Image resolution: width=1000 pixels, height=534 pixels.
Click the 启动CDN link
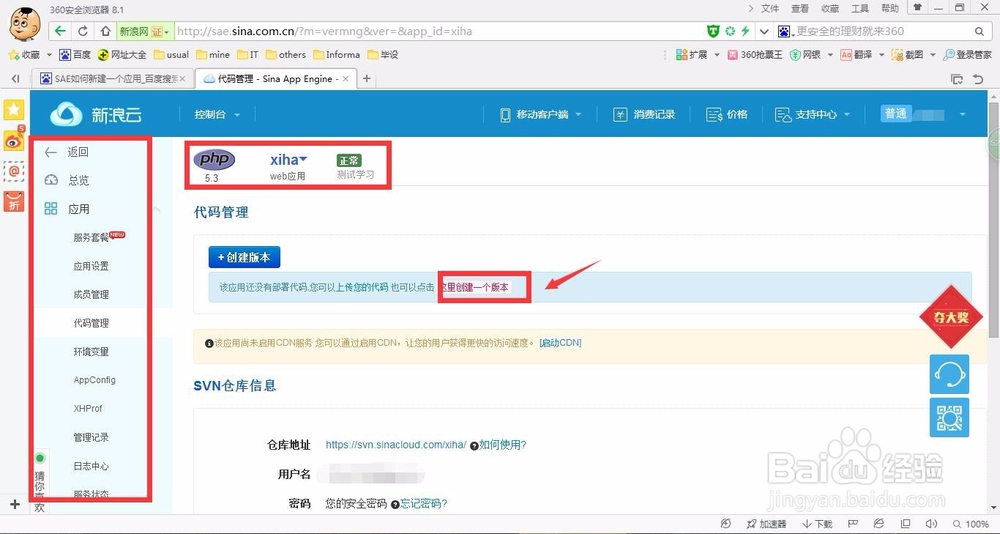pos(561,343)
